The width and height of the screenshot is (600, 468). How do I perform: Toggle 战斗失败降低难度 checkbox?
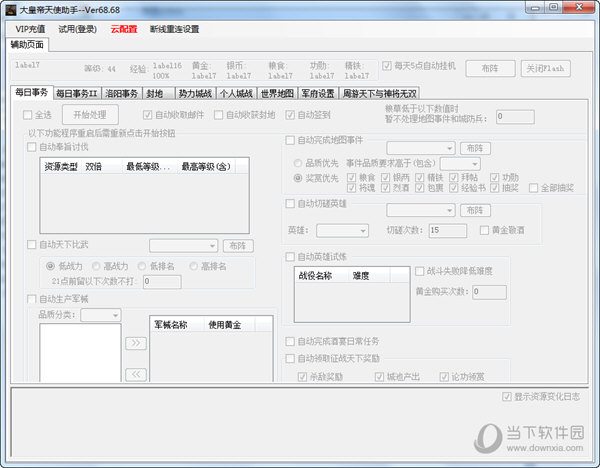[454, 271]
